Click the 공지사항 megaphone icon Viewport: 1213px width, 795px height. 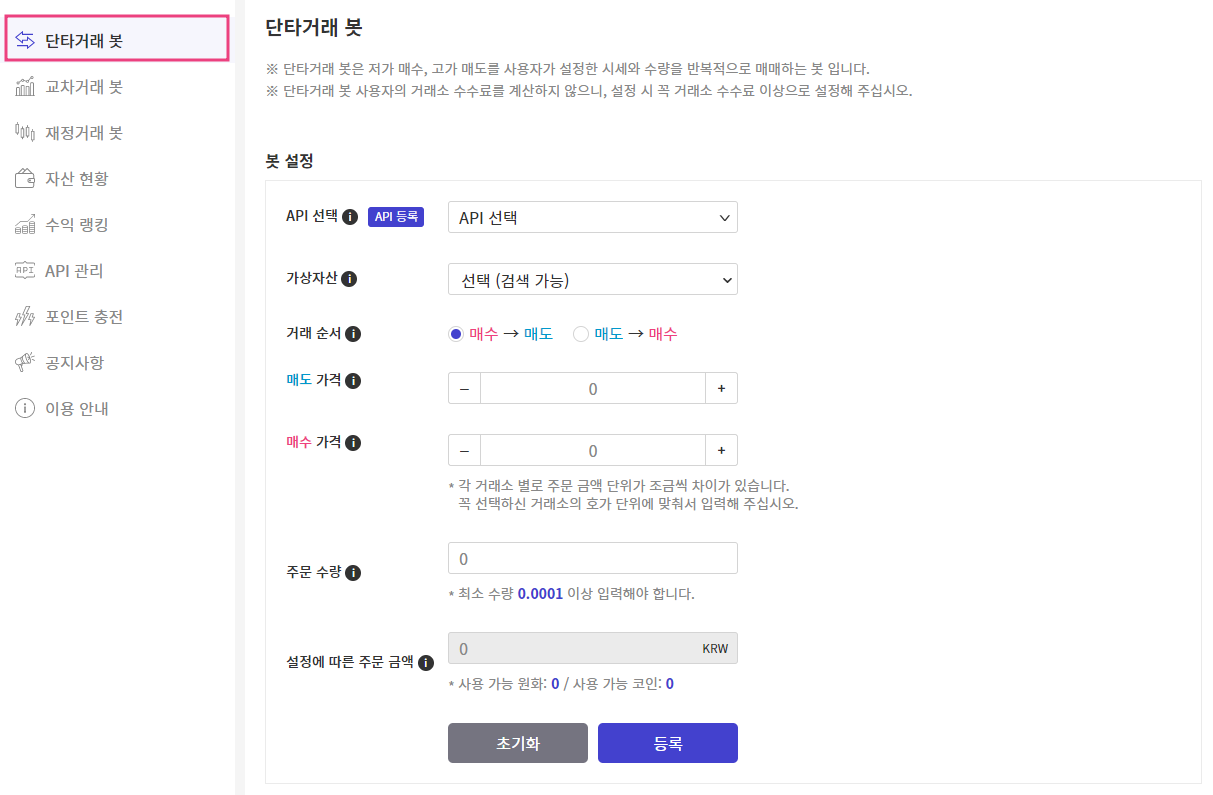(25, 362)
